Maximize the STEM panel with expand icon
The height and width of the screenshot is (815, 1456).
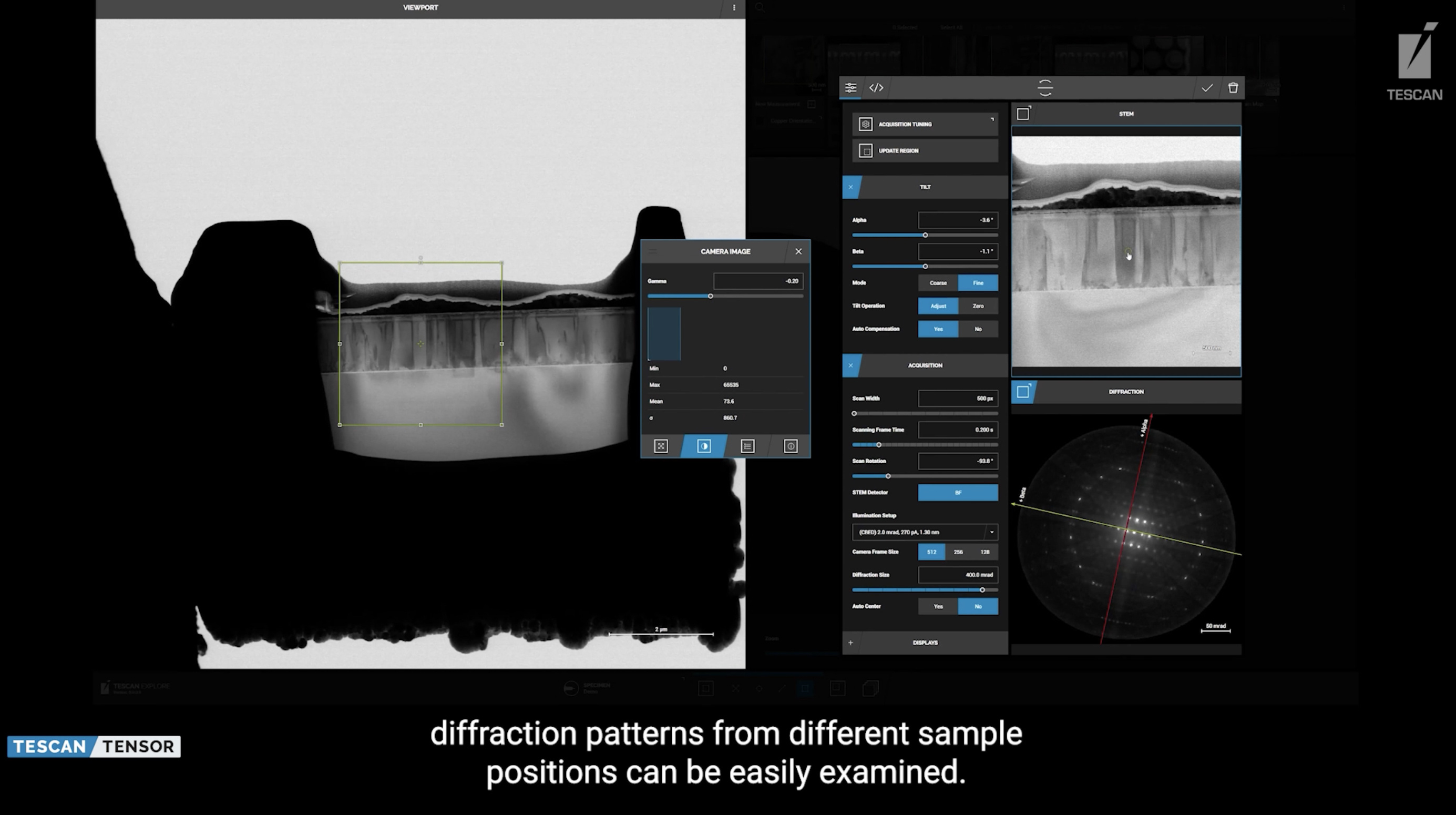tap(1023, 114)
